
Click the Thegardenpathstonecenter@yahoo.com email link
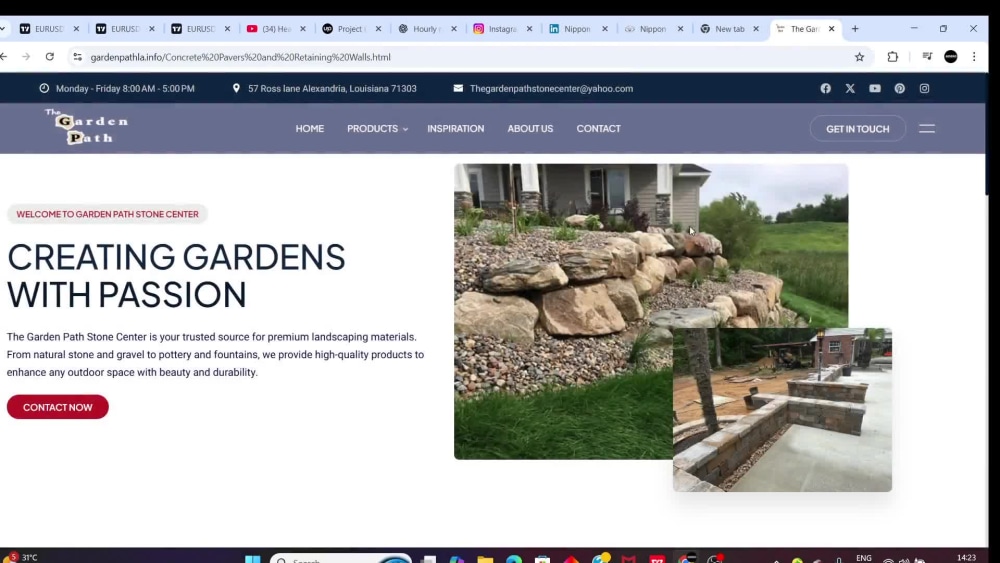click(x=551, y=89)
